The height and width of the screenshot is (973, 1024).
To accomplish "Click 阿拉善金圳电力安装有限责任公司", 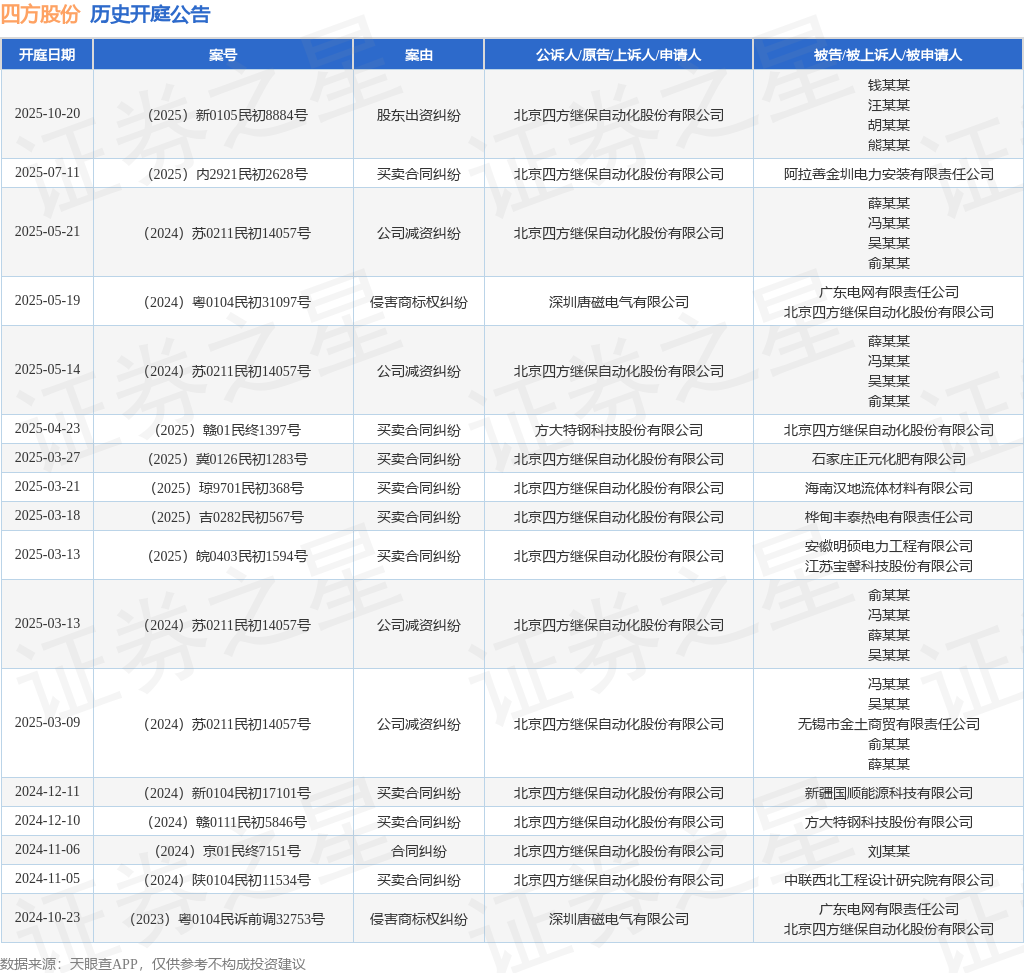I will 889,174.
